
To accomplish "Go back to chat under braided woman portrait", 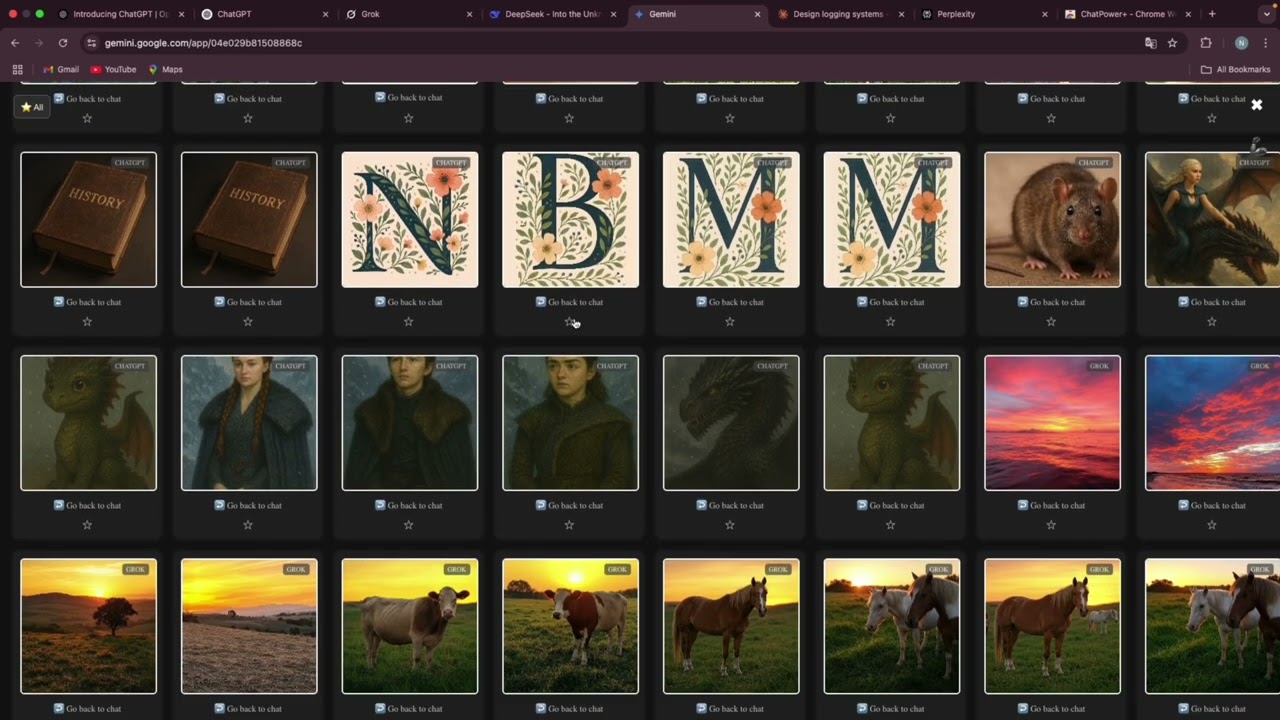I will pos(248,505).
